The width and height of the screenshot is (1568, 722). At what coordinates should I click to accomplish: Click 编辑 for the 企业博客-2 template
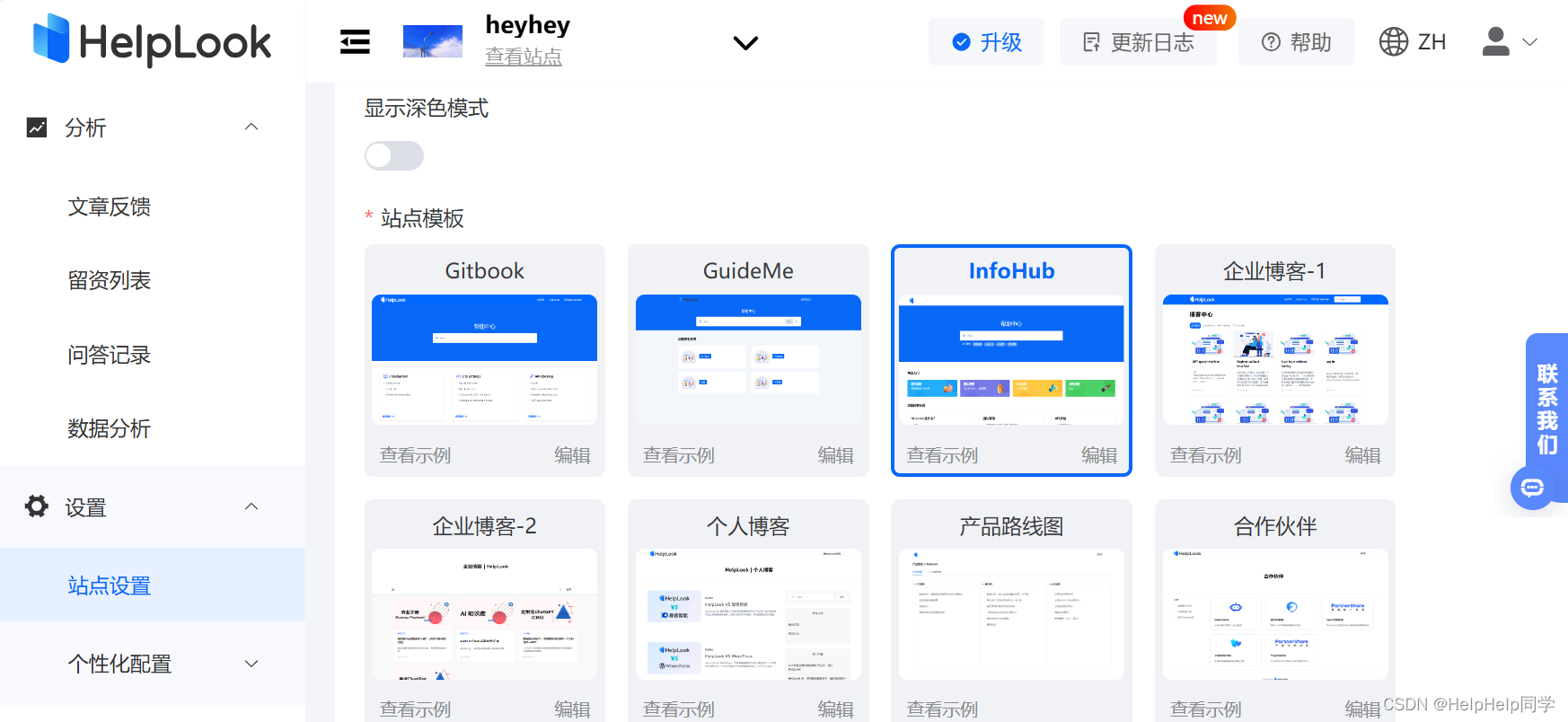click(x=572, y=709)
